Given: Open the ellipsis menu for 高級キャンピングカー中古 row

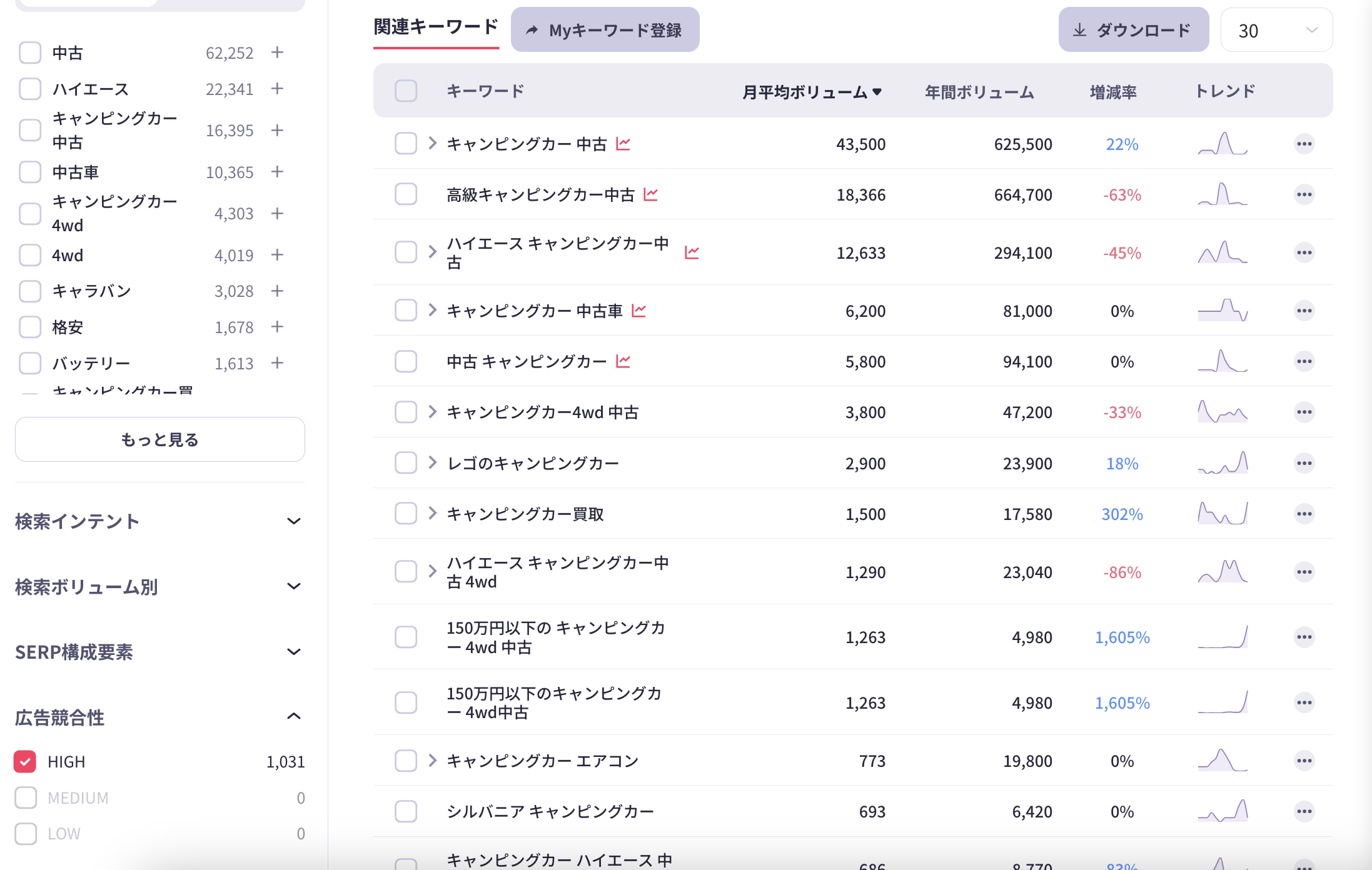Looking at the screenshot, I should point(1304,194).
